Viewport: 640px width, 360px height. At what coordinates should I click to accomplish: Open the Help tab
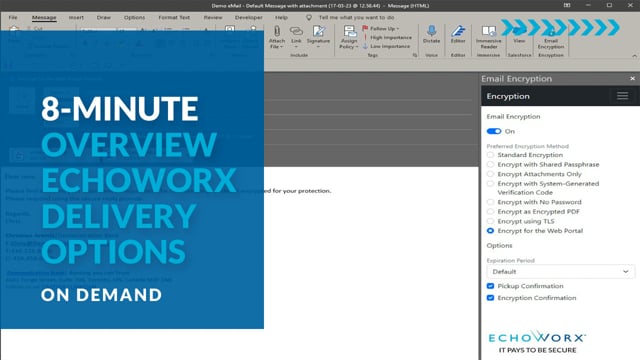click(281, 18)
